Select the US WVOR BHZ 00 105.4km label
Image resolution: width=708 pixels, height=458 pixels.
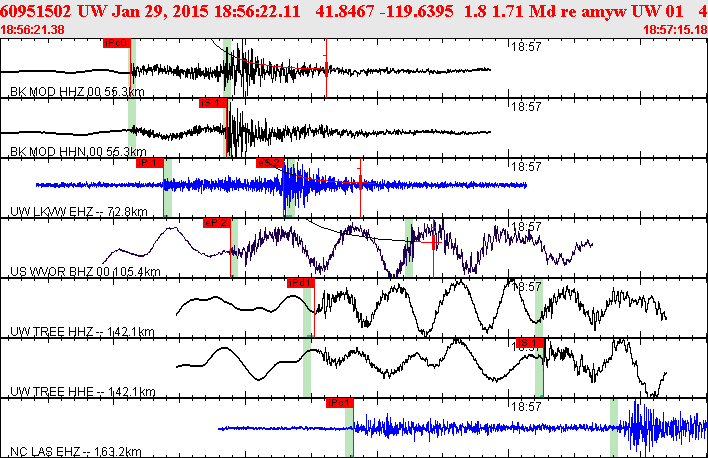(x=85, y=271)
